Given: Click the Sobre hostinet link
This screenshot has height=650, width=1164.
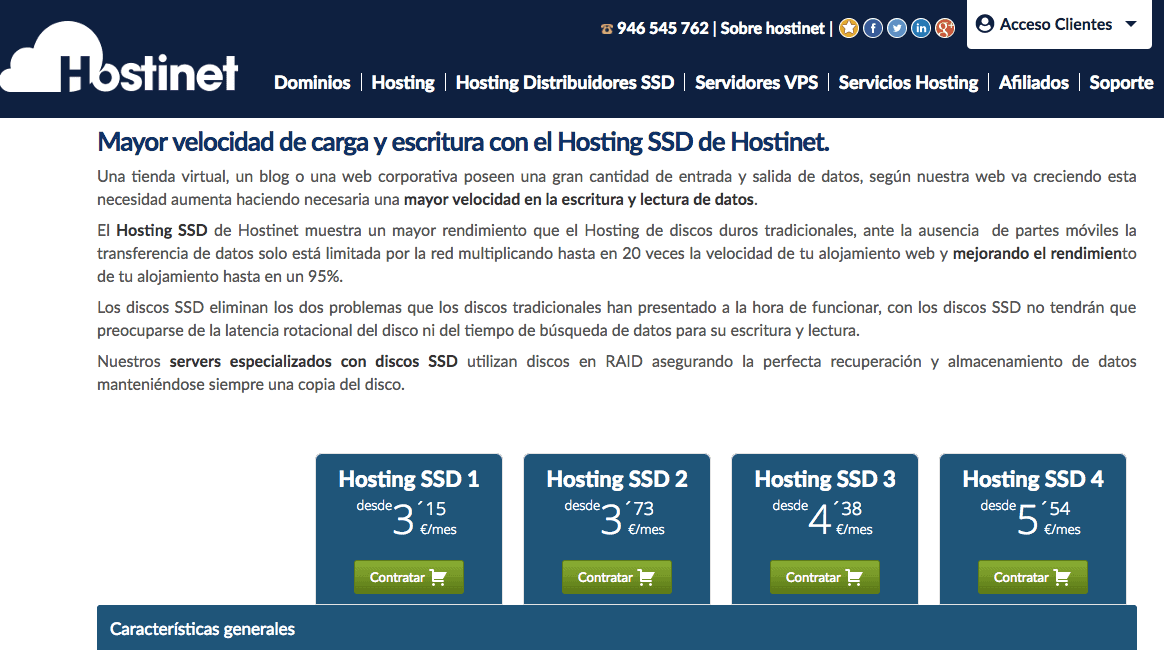Looking at the screenshot, I should coord(773,28).
